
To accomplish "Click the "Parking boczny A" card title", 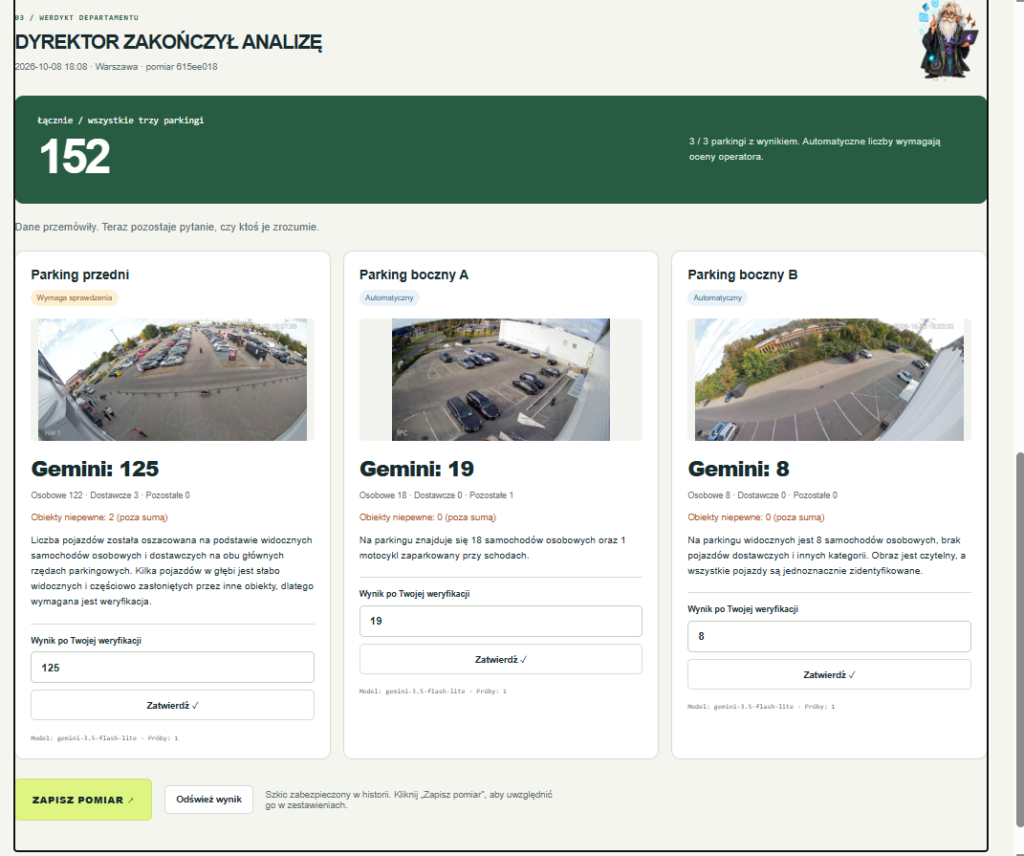I will 414,275.
